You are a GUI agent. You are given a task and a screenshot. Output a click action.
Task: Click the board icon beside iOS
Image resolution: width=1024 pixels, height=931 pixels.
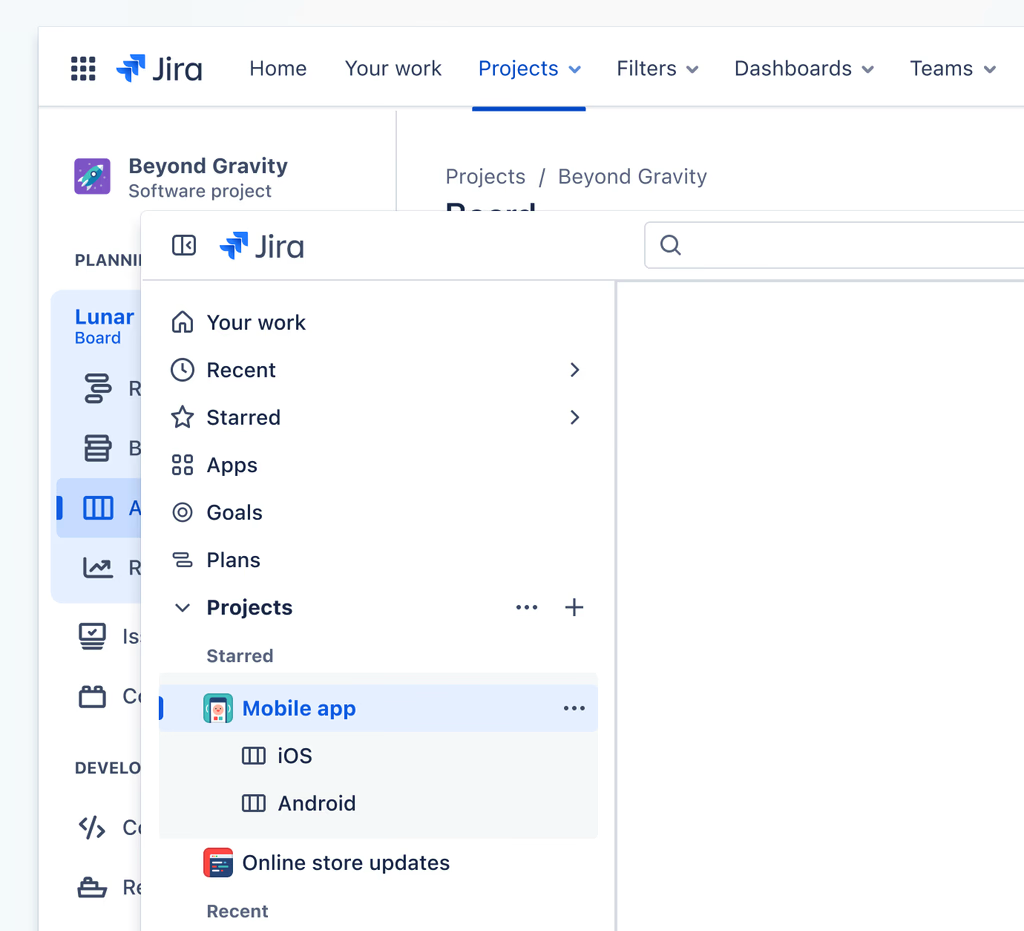pos(253,756)
